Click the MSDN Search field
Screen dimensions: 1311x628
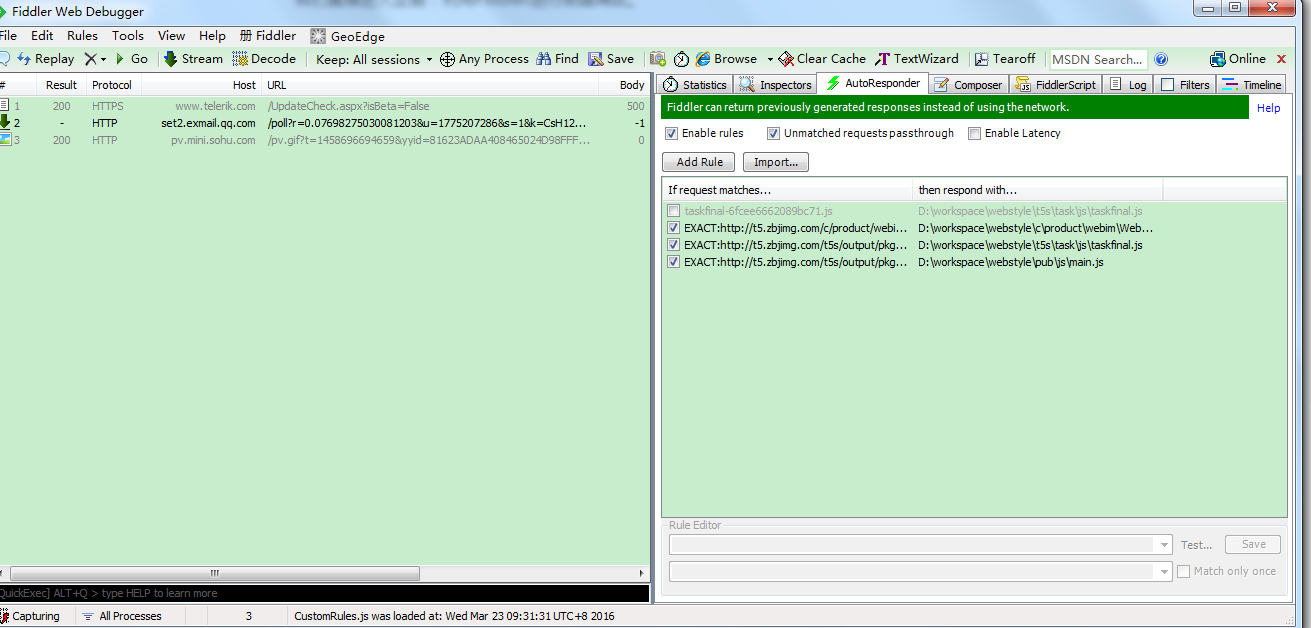coord(1098,59)
